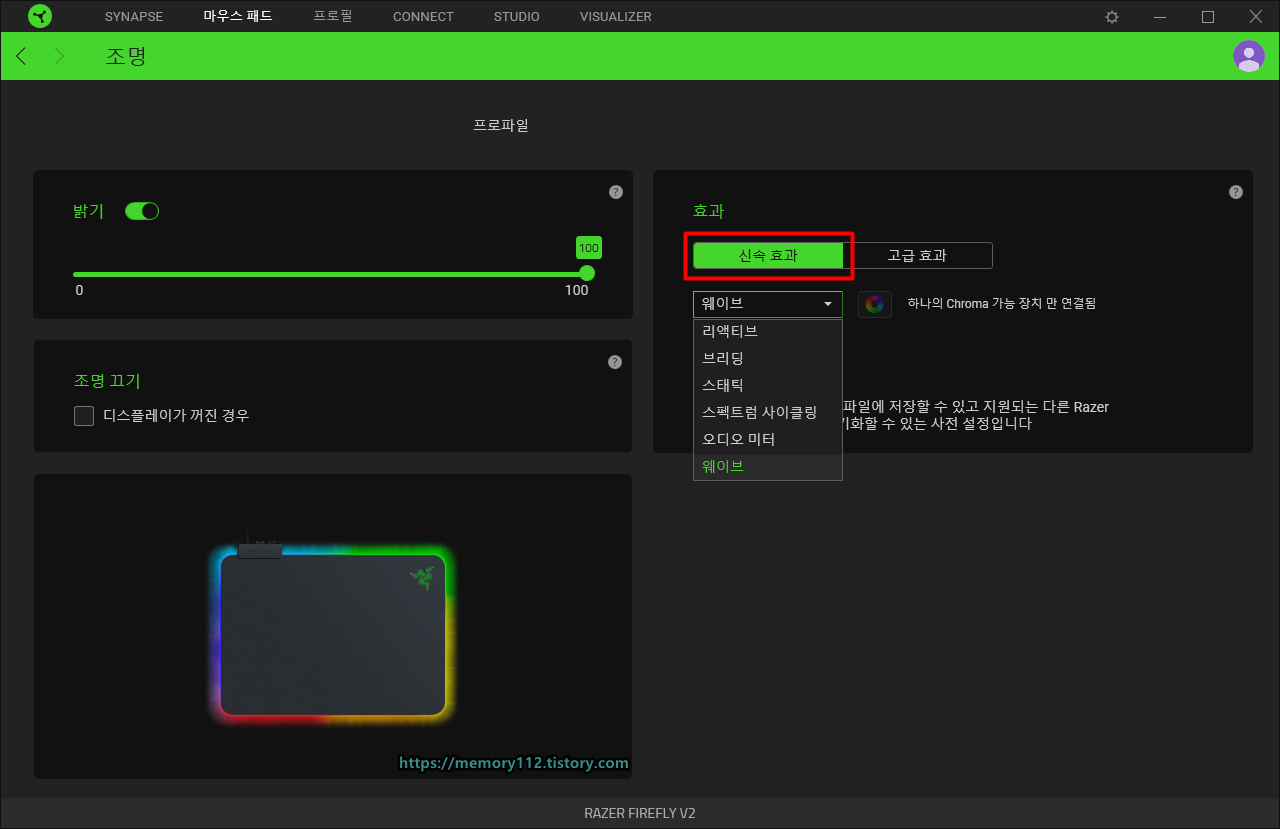Open the 웨이브 effect dropdown
Image resolution: width=1280 pixels, height=829 pixels.
coord(768,304)
